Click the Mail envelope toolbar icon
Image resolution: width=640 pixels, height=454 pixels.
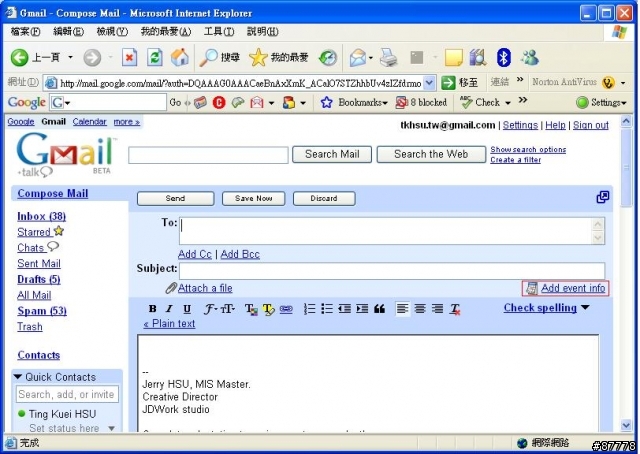tap(358, 58)
